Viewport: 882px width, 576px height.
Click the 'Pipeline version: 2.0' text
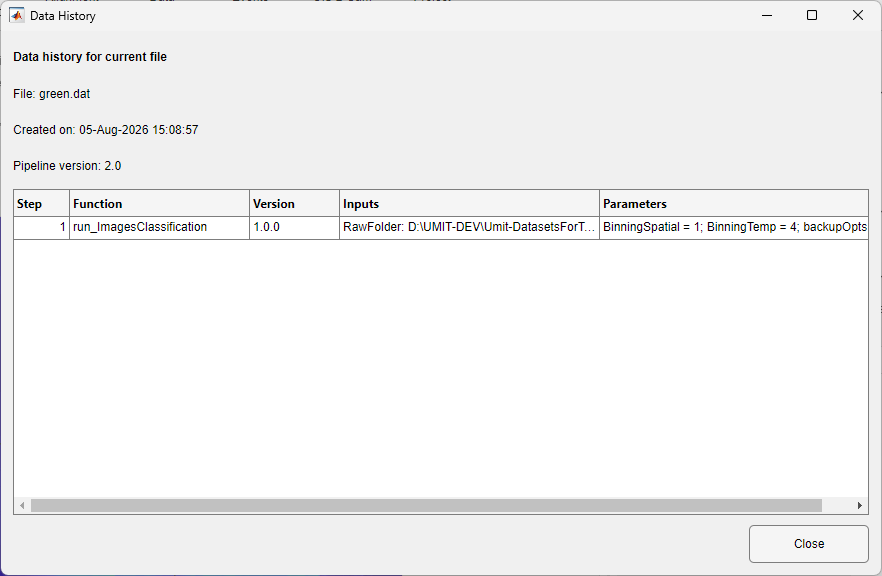pos(67,166)
